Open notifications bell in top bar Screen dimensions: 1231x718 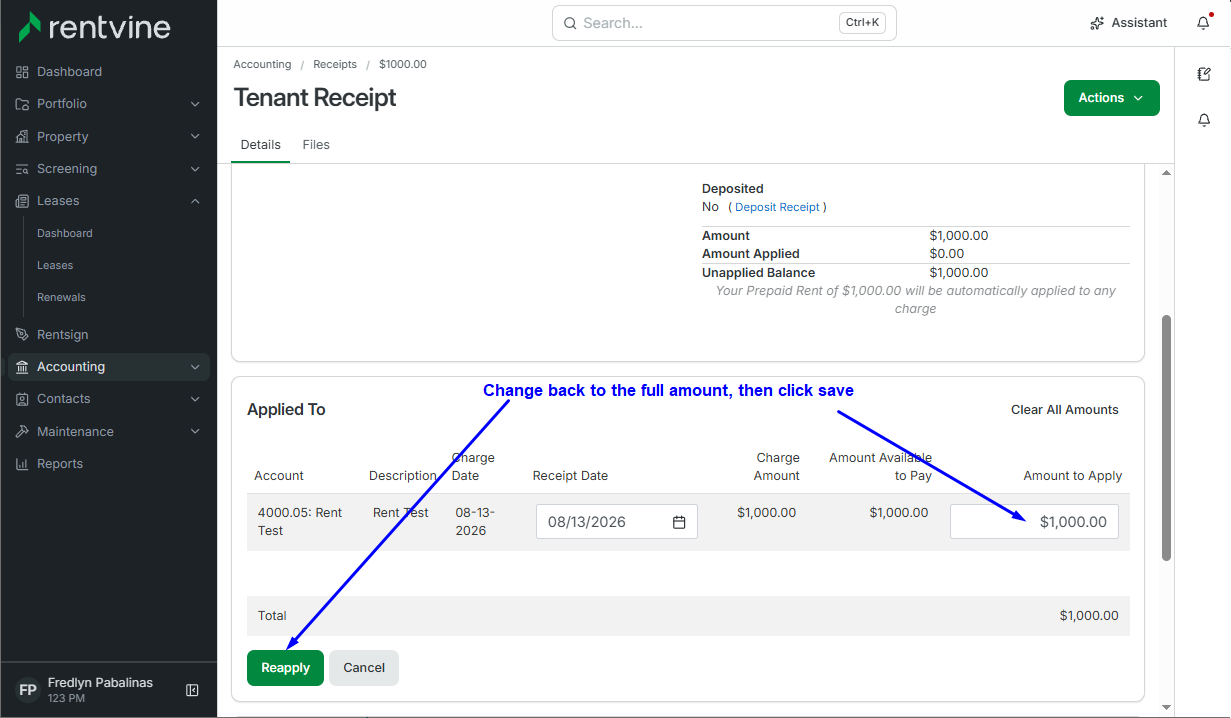[1203, 23]
